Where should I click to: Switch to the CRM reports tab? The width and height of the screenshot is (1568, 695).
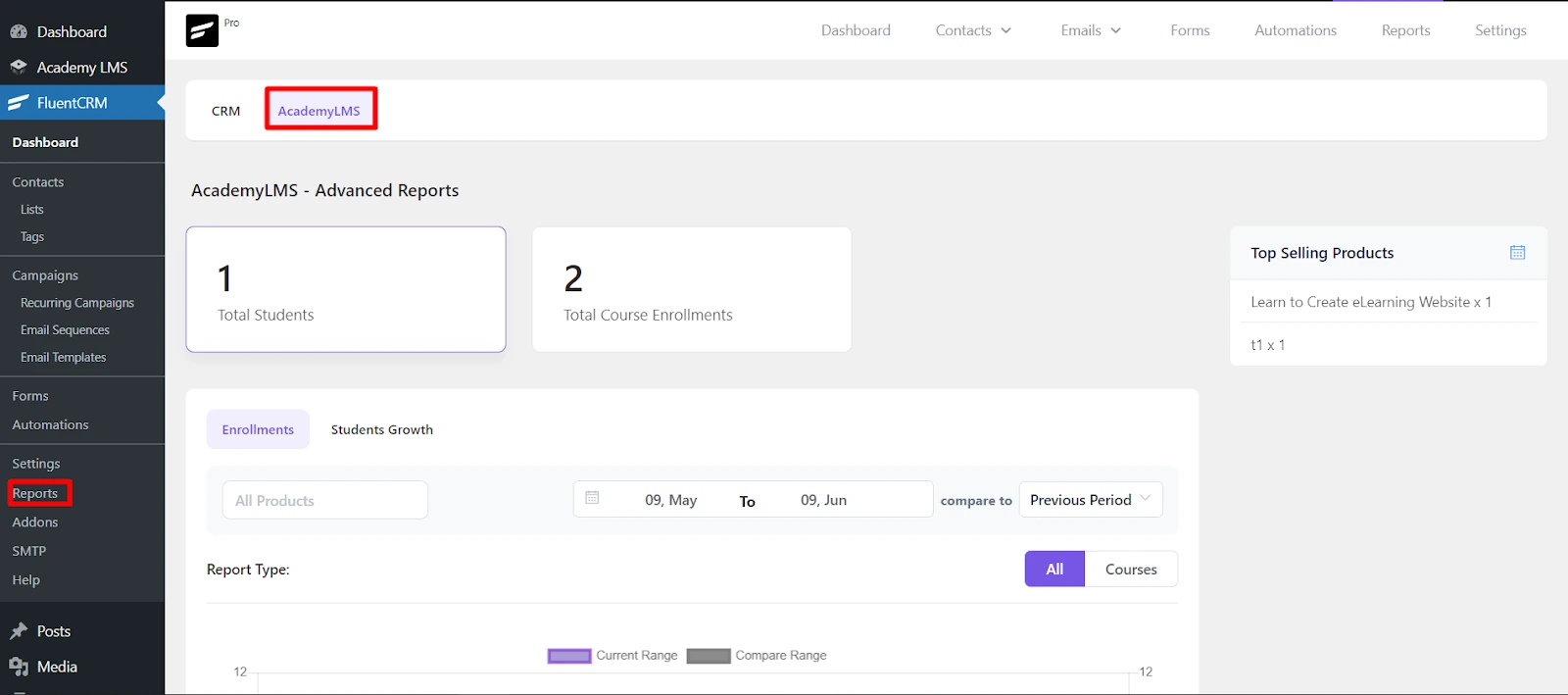tap(225, 111)
